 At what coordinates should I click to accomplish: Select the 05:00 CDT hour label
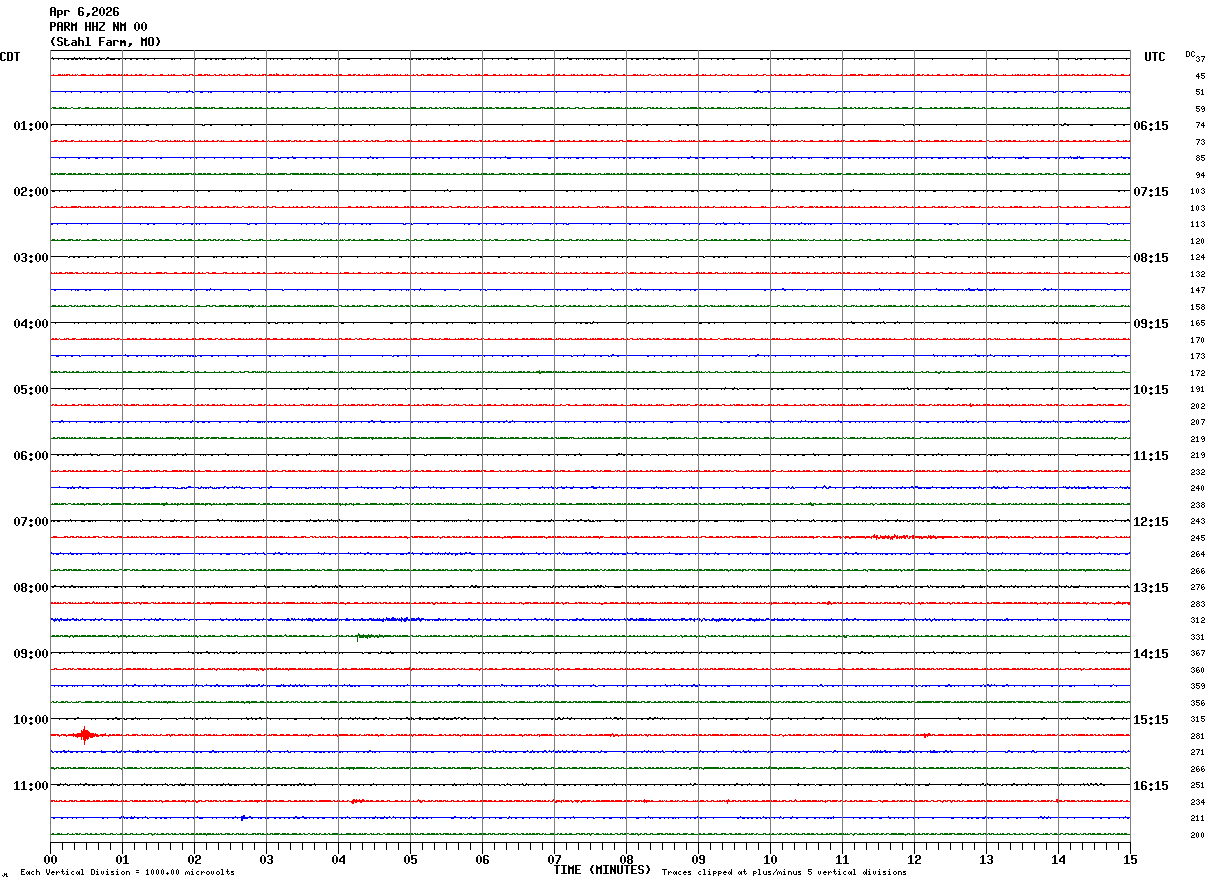point(31,390)
